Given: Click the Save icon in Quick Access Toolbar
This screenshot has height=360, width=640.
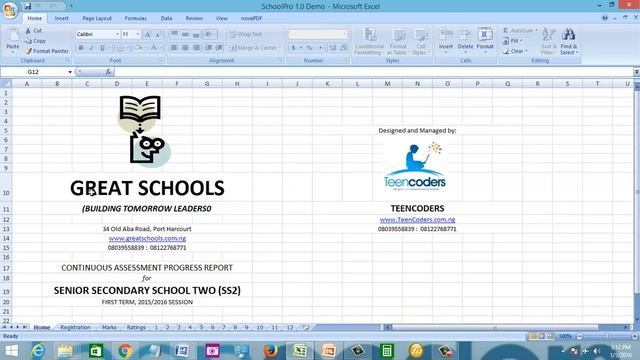Looking at the screenshot, I should coord(28,6).
